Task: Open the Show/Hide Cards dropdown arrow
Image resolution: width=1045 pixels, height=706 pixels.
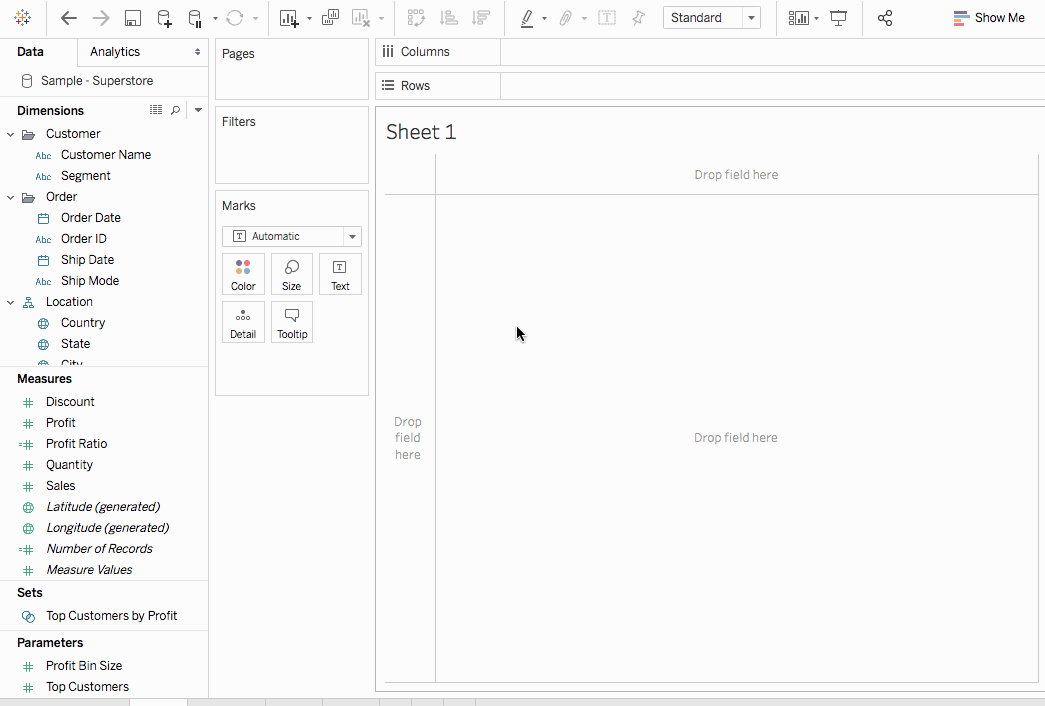Action: [816, 19]
